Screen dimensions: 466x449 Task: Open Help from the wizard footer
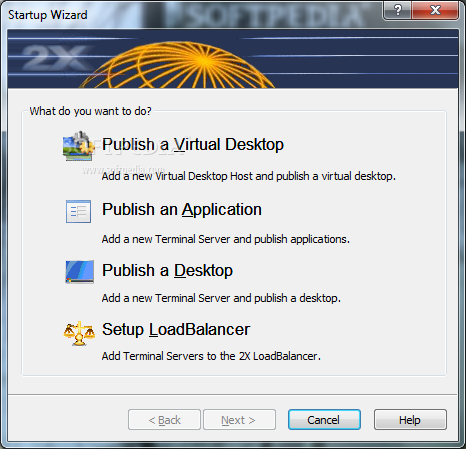click(410, 420)
